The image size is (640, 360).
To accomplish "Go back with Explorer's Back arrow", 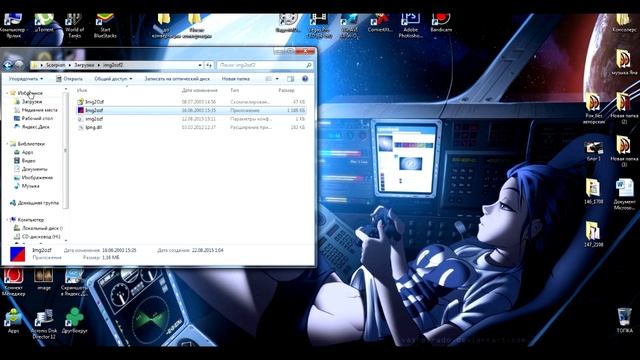I will click(7, 65).
